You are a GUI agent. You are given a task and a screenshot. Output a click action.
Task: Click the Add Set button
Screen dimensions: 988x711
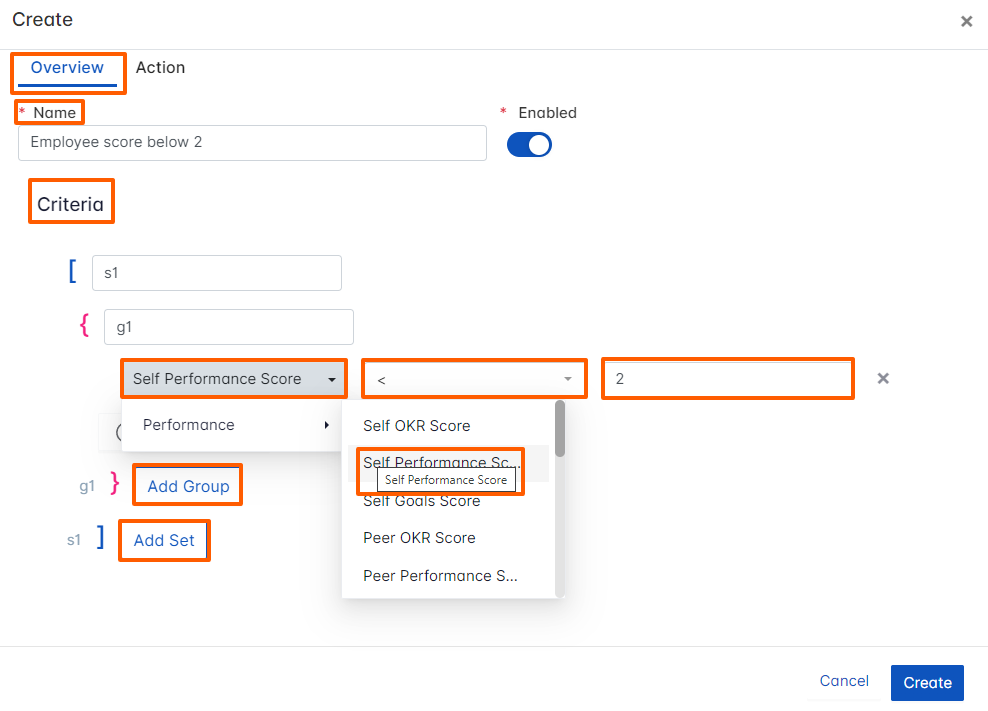click(x=163, y=540)
